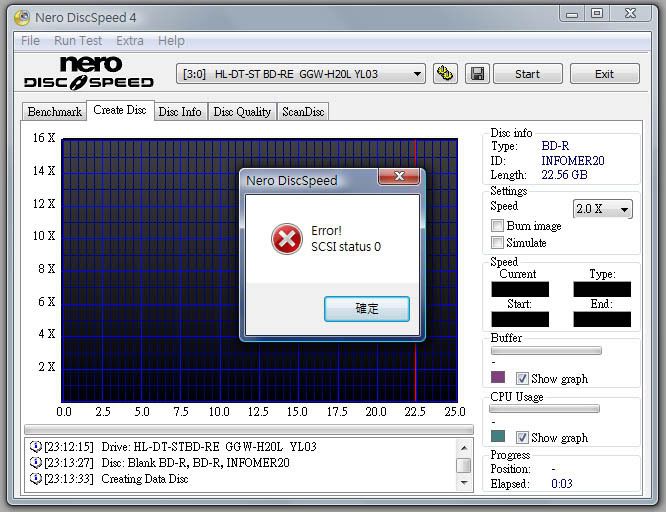Click the red capacity marker line on graph

[415, 270]
